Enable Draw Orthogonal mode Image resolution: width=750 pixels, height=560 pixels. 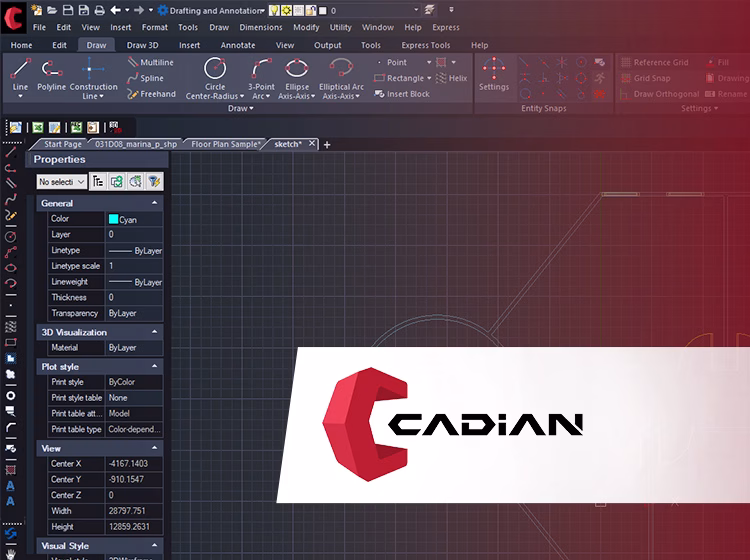tap(665, 94)
